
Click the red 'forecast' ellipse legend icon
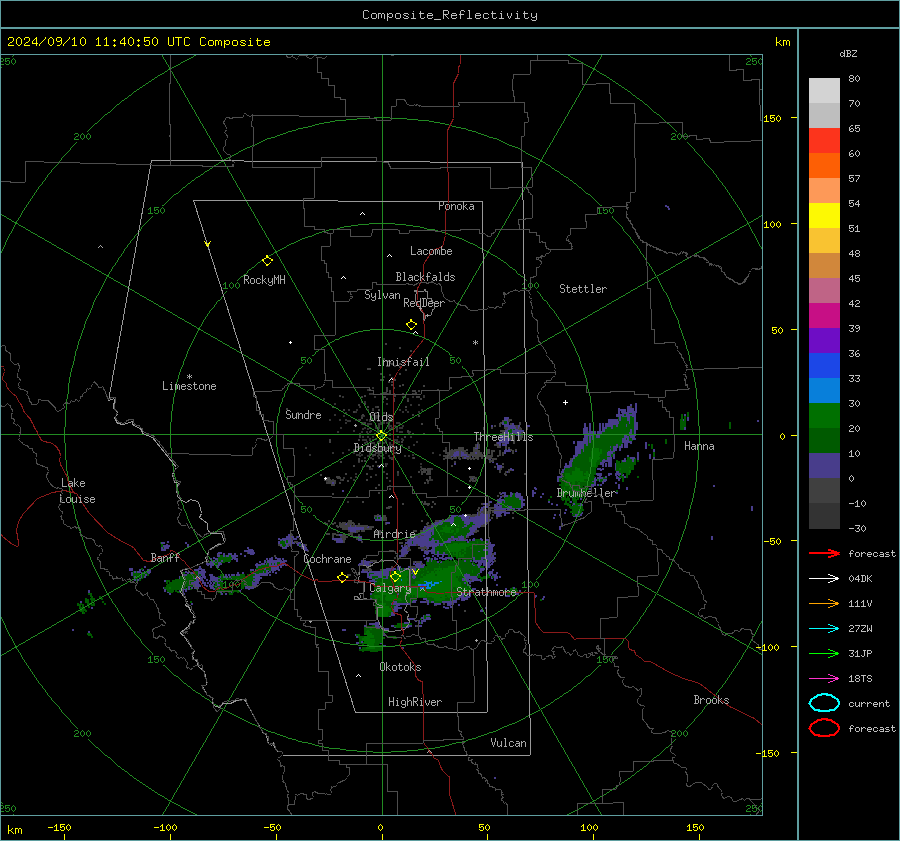coord(824,728)
